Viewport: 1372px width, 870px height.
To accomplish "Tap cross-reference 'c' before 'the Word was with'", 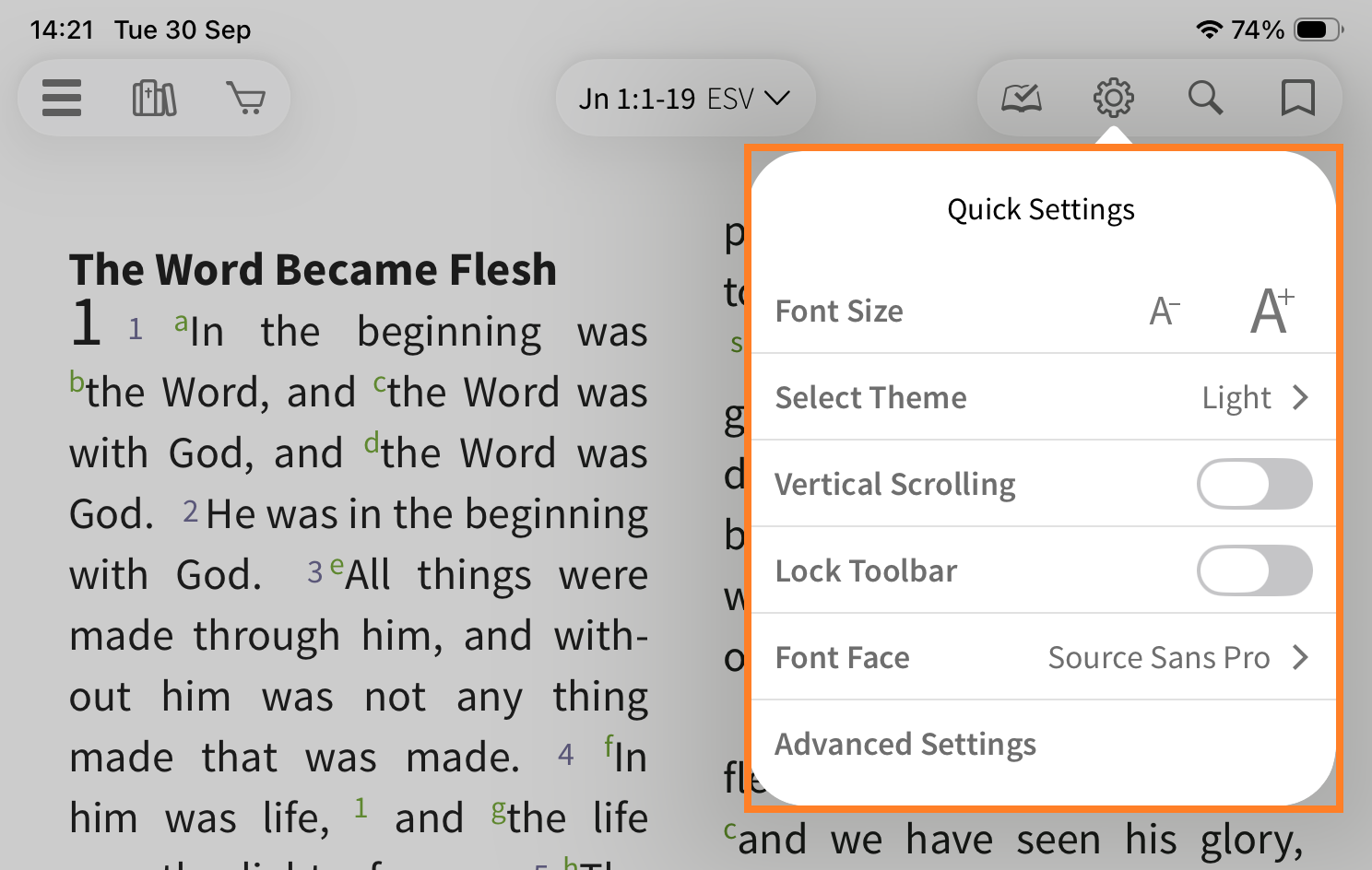I will [x=379, y=384].
